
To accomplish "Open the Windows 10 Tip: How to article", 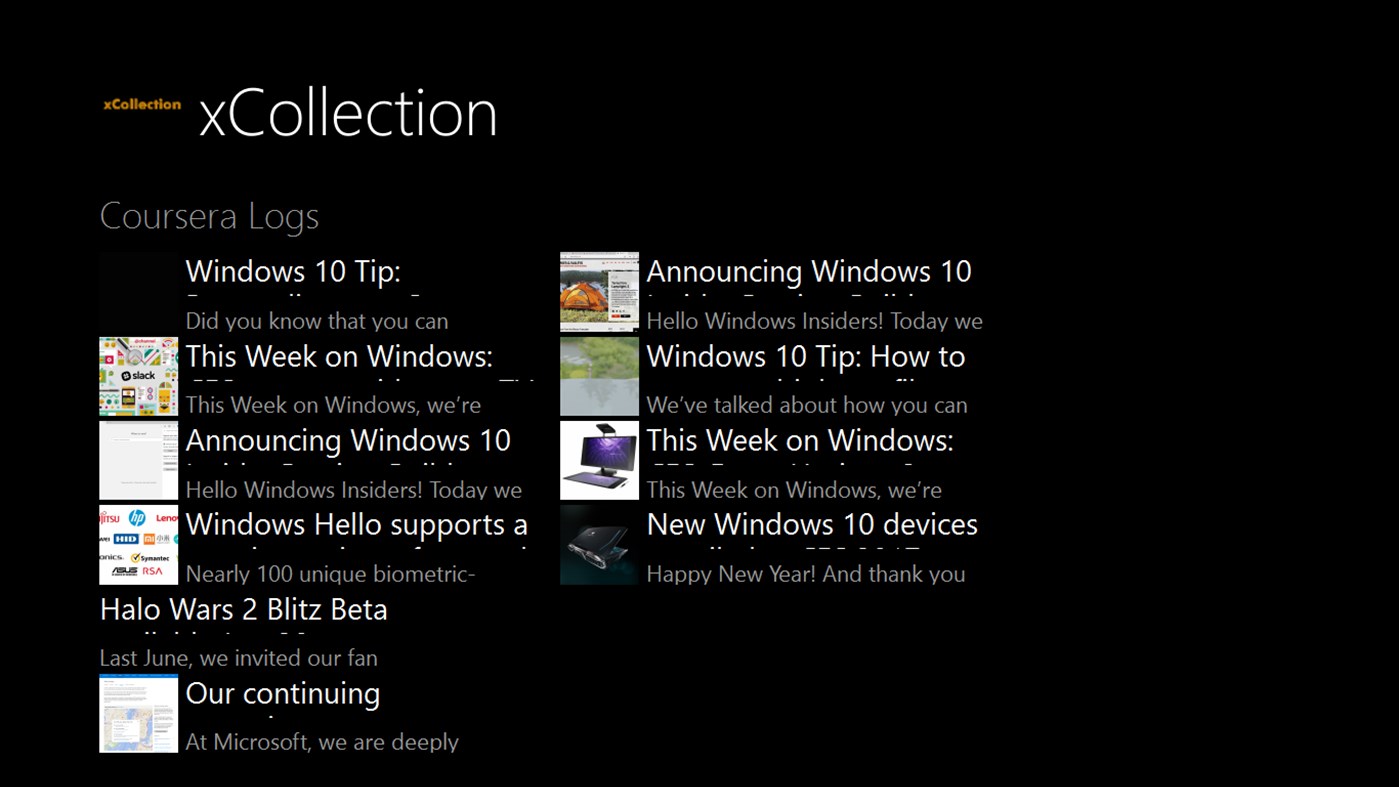I will click(x=805, y=356).
